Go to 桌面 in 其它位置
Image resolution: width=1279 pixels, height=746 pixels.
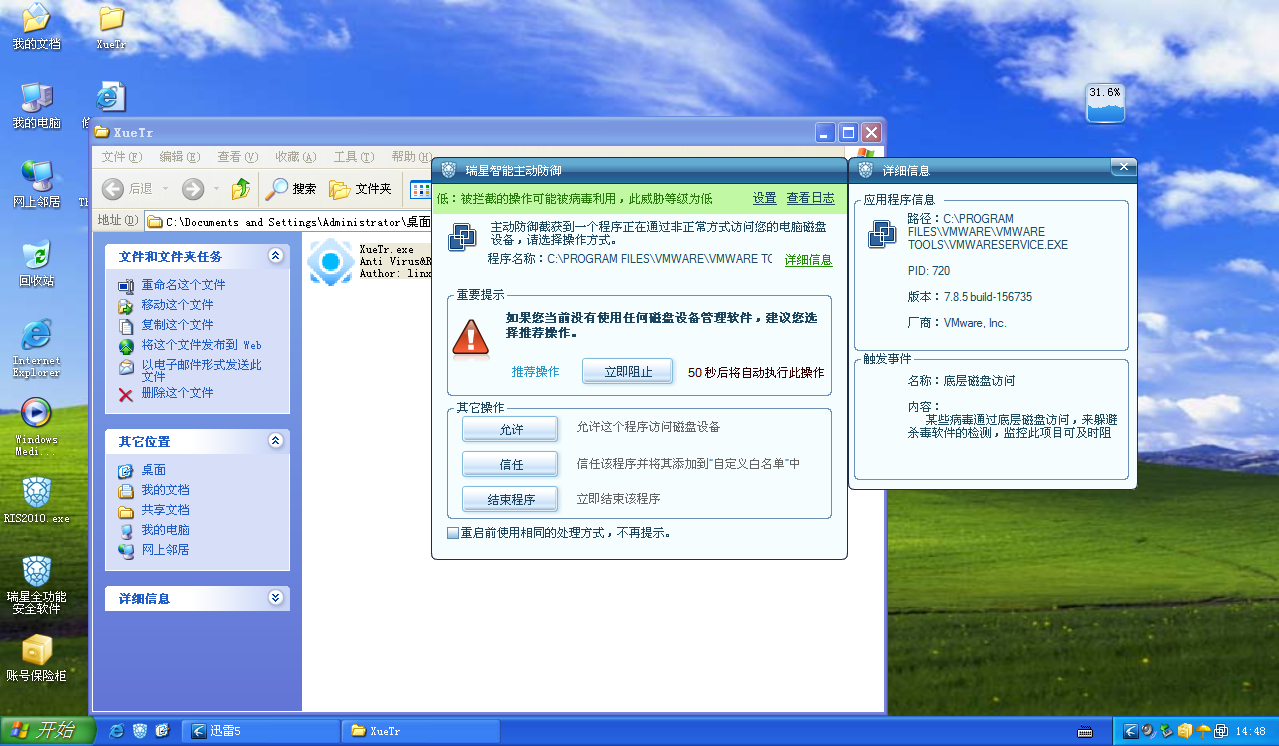click(x=153, y=470)
